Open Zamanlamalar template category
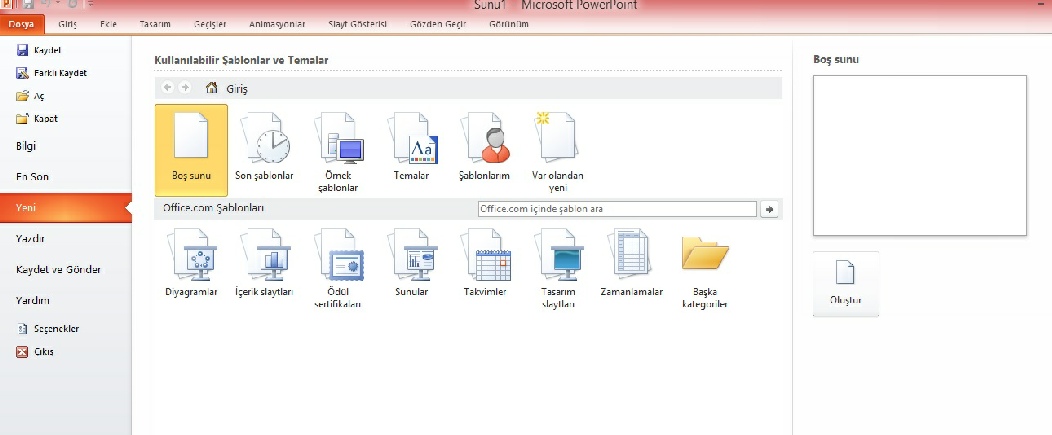1052x435 pixels. [631, 262]
